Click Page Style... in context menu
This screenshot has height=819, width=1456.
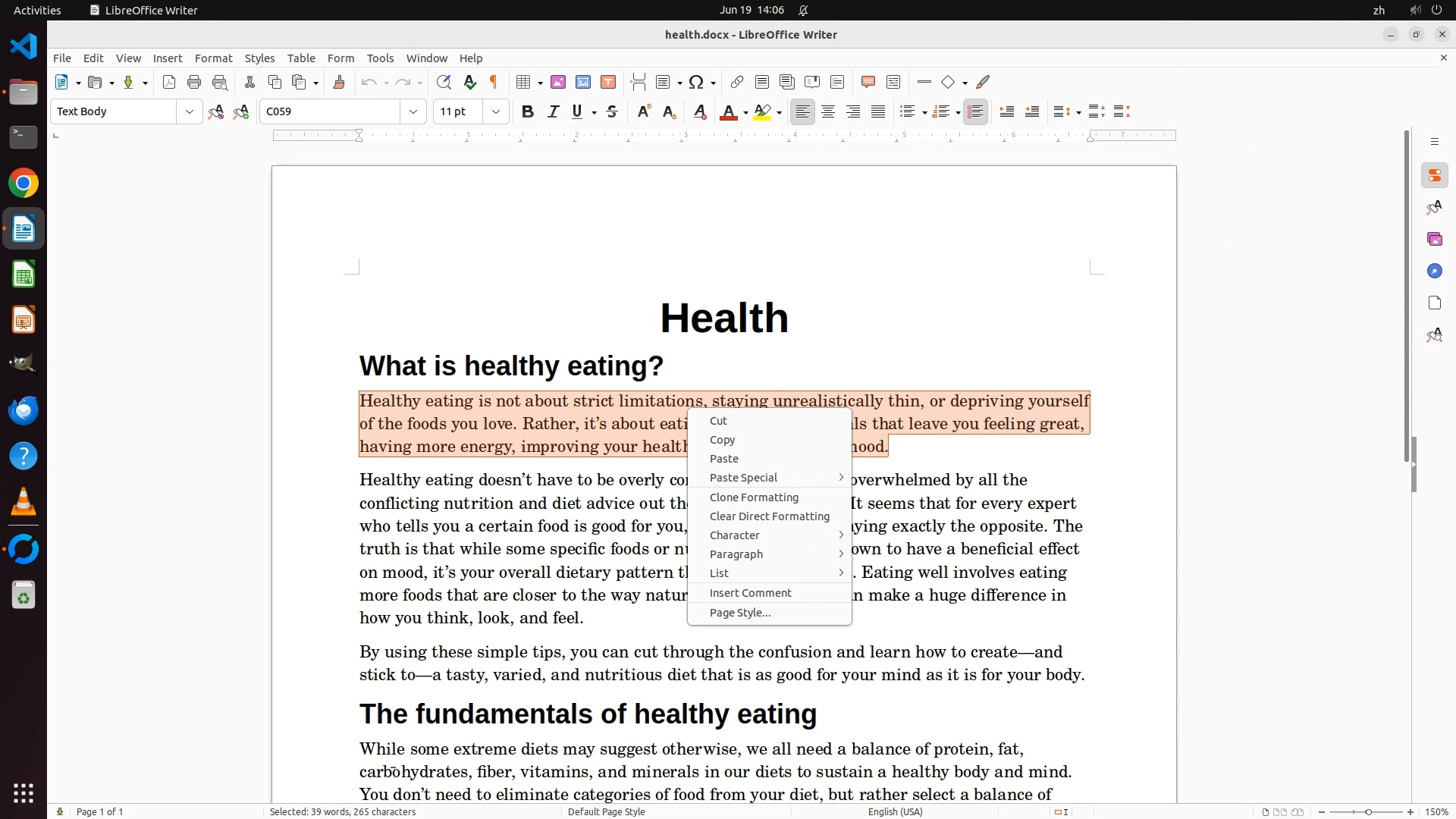[x=739, y=613]
